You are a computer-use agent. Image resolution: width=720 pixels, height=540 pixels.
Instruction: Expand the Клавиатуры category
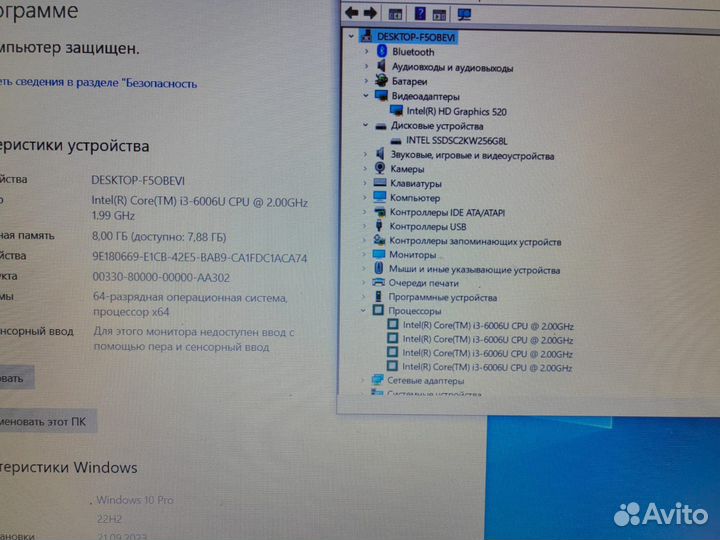pyautogui.click(x=365, y=183)
